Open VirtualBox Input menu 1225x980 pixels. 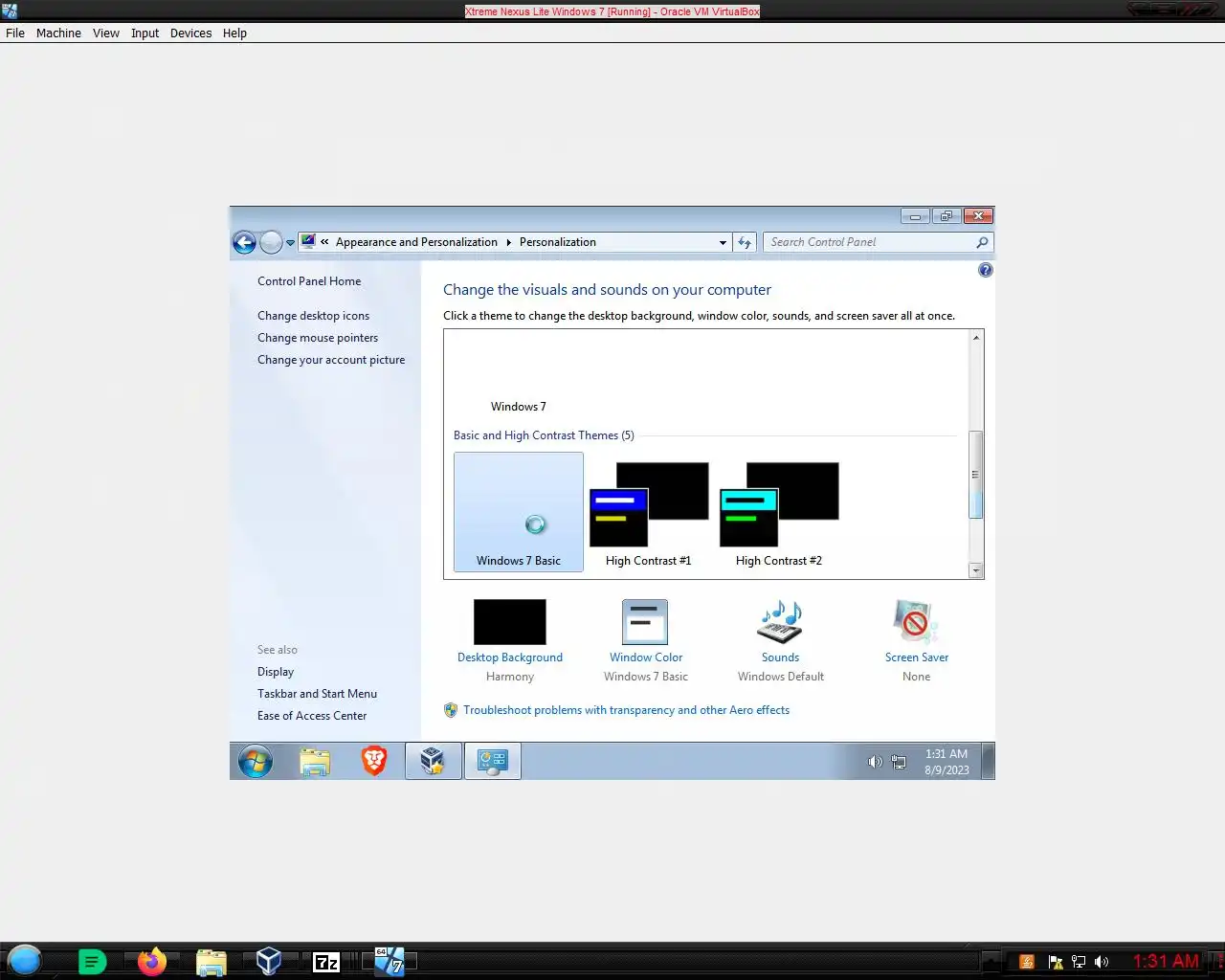point(145,33)
